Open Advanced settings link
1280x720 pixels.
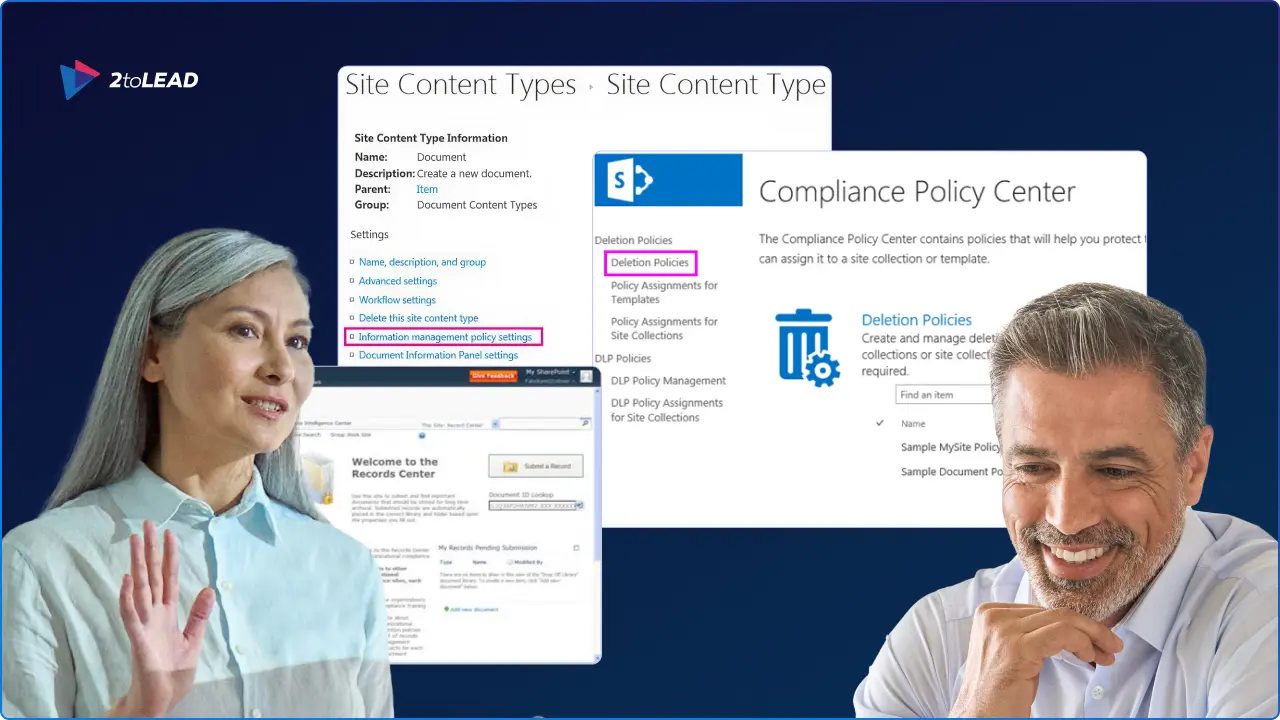click(398, 281)
